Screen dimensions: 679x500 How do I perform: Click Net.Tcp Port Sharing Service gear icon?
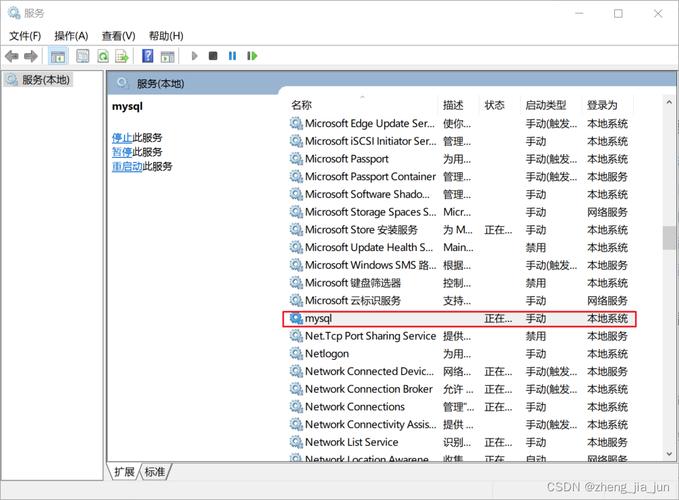coord(296,336)
